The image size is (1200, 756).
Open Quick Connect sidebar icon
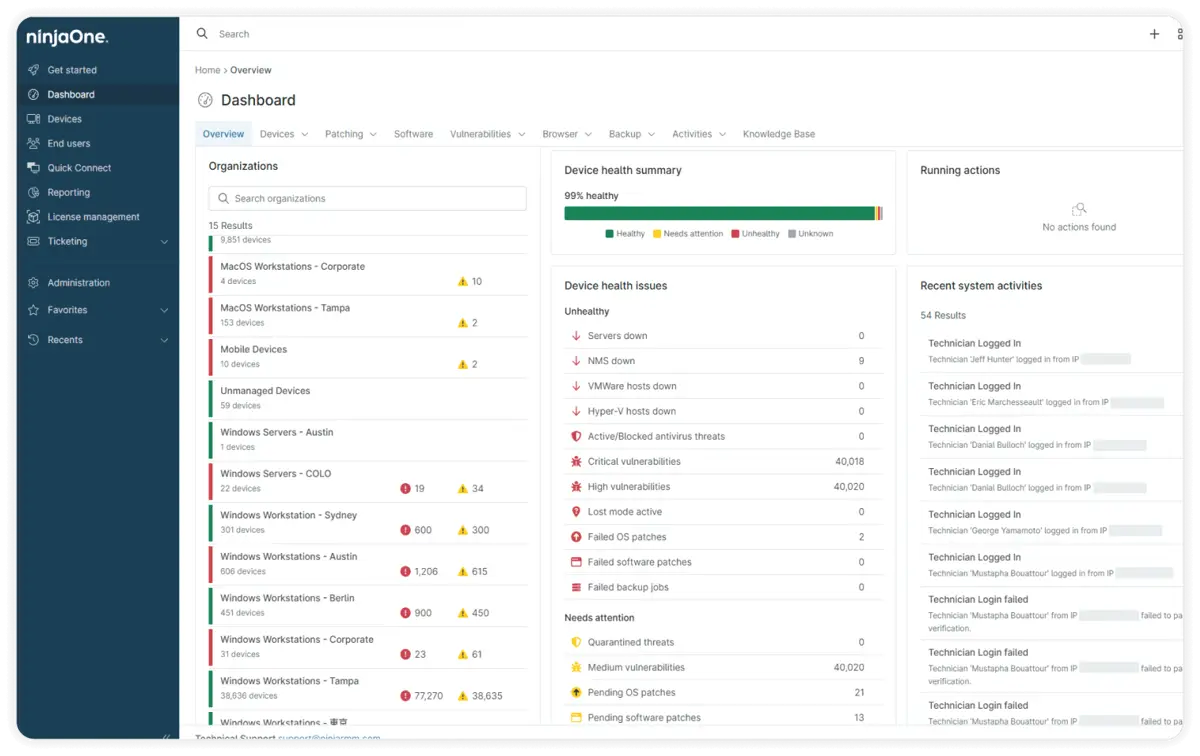pyautogui.click(x=34, y=168)
